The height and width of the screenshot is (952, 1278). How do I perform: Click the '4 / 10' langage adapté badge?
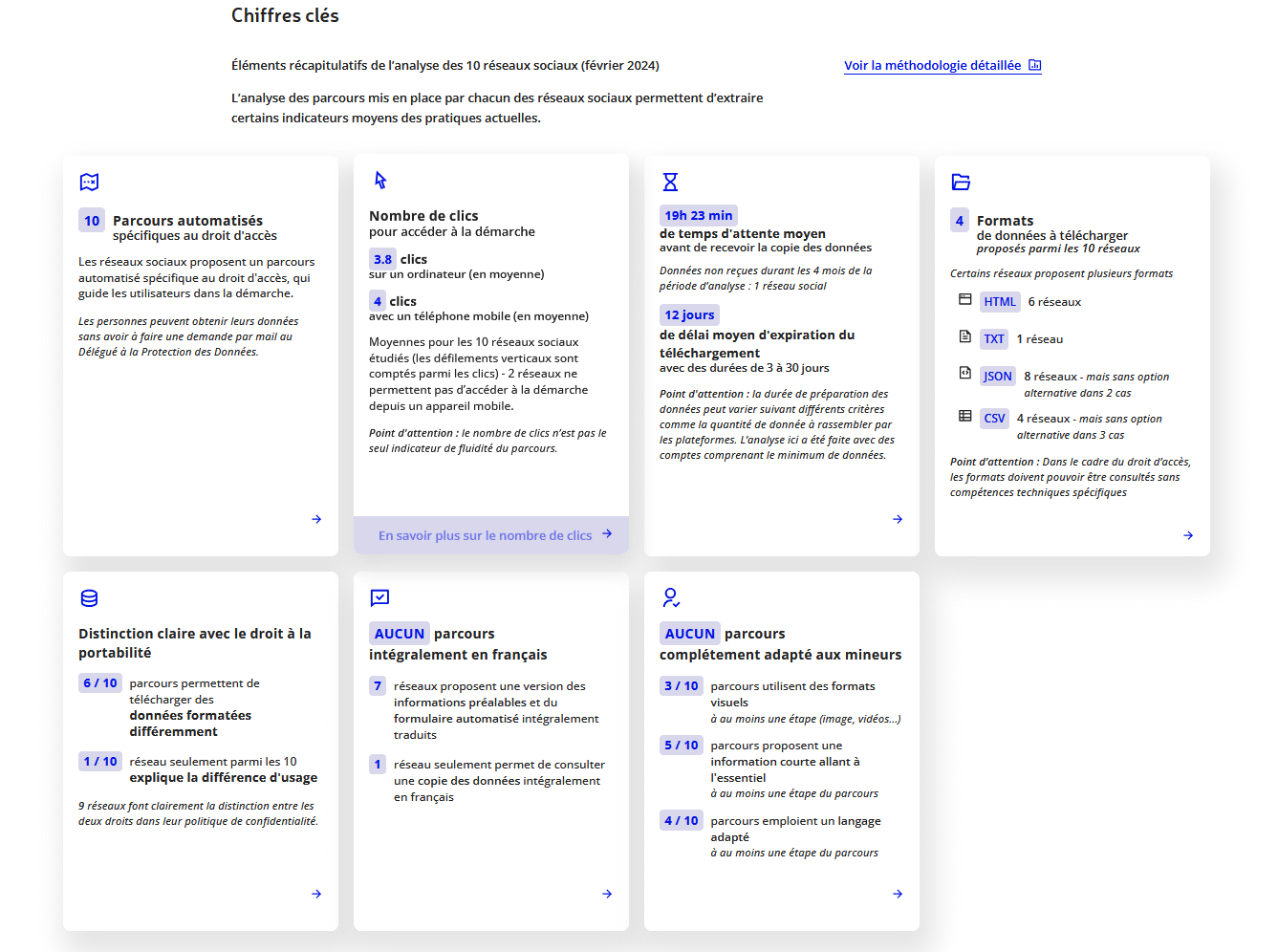pyautogui.click(x=682, y=820)
